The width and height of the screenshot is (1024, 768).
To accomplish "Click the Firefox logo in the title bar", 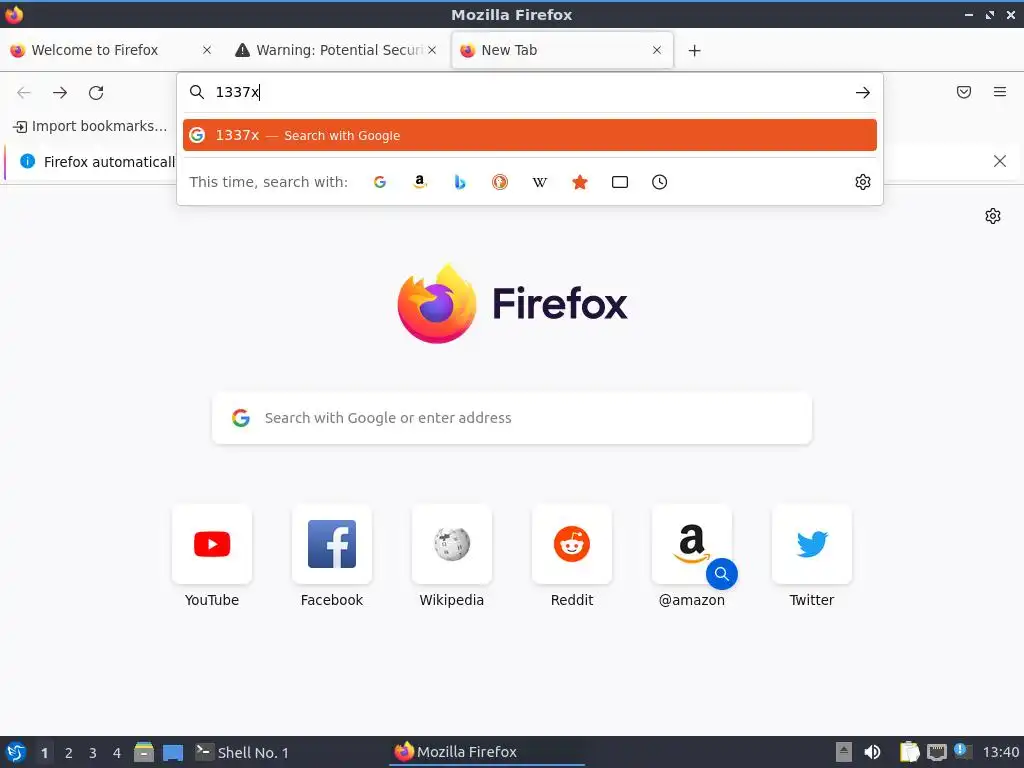I will pyautogui.click(x=14, y=14).
